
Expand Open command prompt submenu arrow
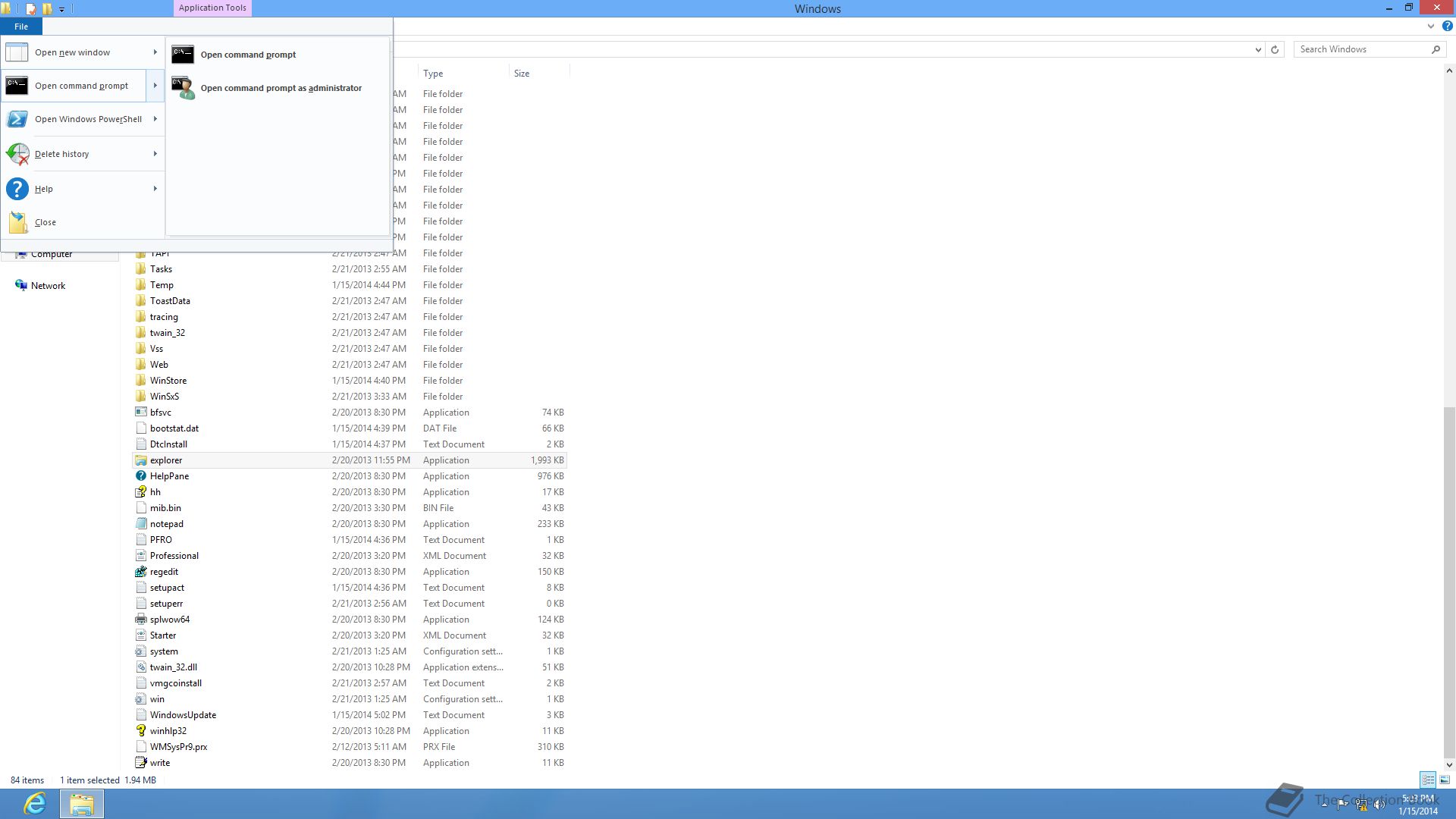(x=155, y=86)
